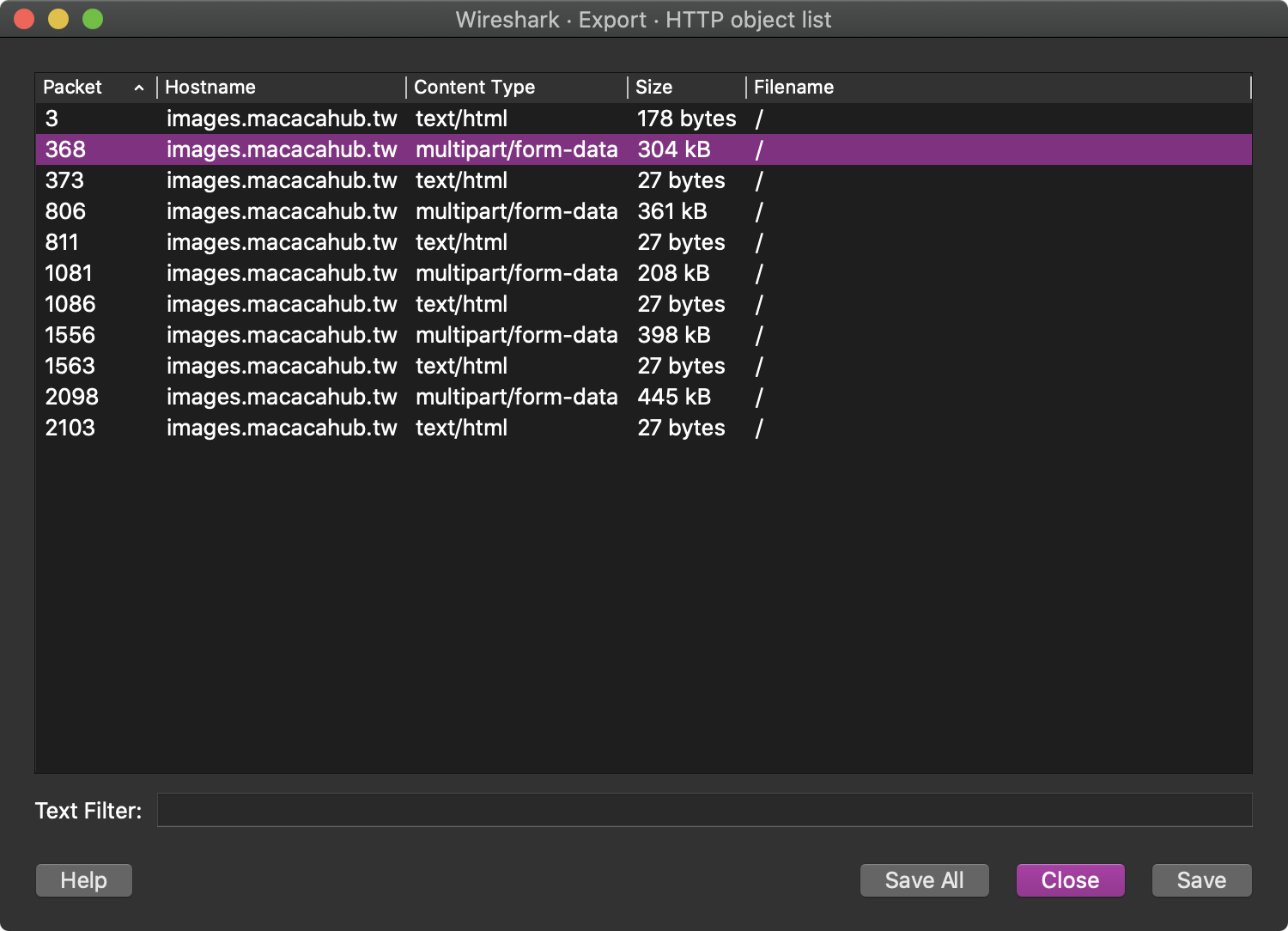Minimize window with yellow title bar button
This screenshot has height=931, width=1288.
[x=58, y=19]
